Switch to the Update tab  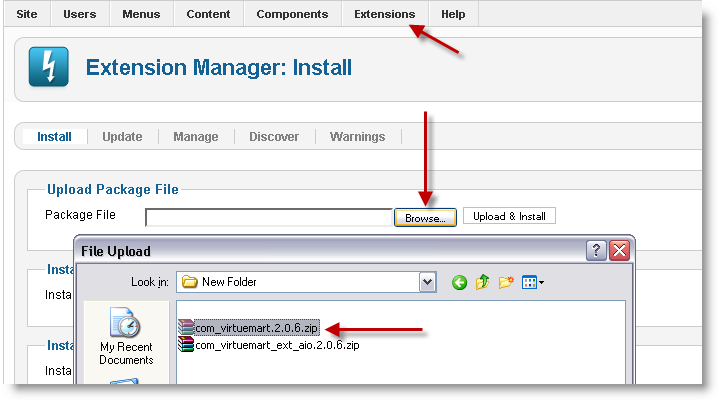pyautogui.click(x=122, y=137)
